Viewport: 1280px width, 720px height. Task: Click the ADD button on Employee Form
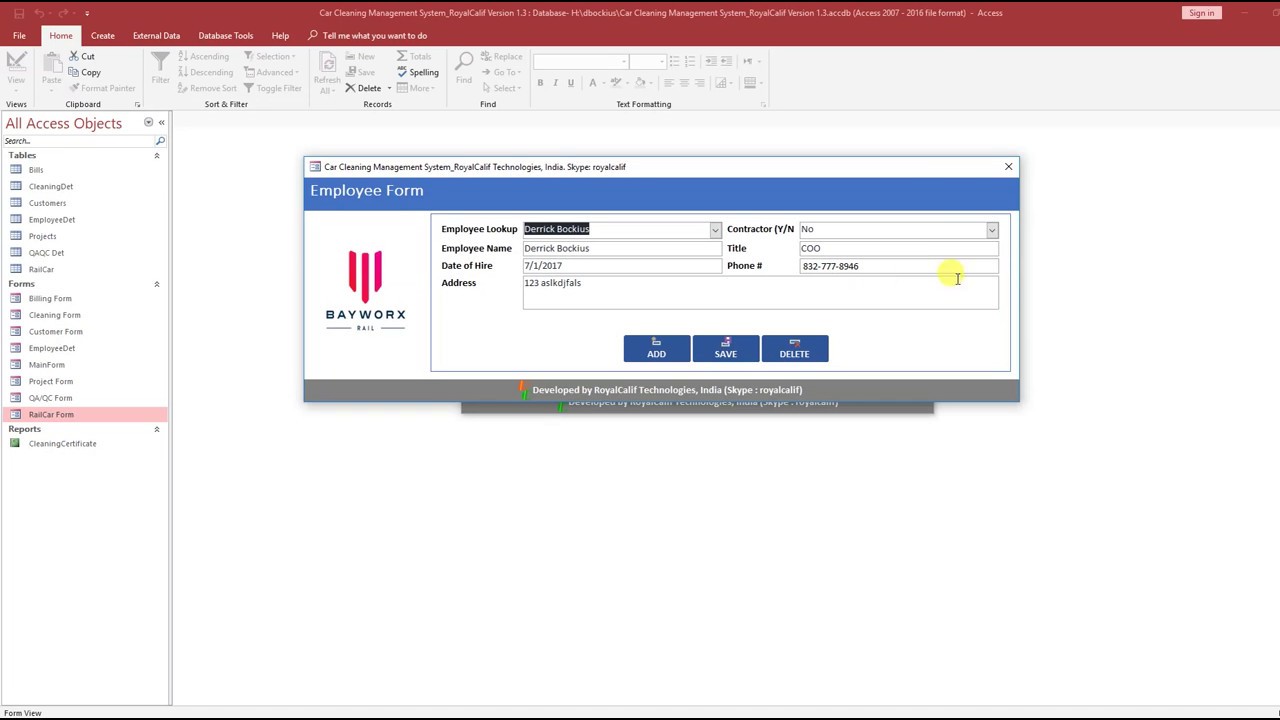656,348
